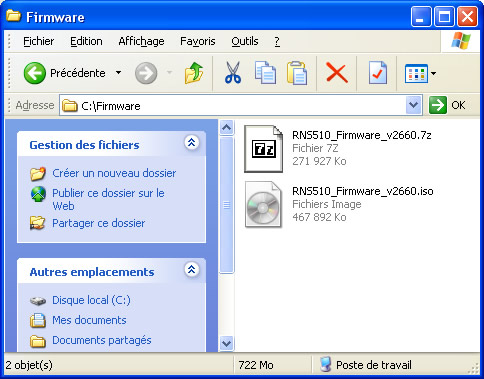Screen dimensions: 484x379
Task: Click the clipboard Paste icon
Action: tap(297, 73)
